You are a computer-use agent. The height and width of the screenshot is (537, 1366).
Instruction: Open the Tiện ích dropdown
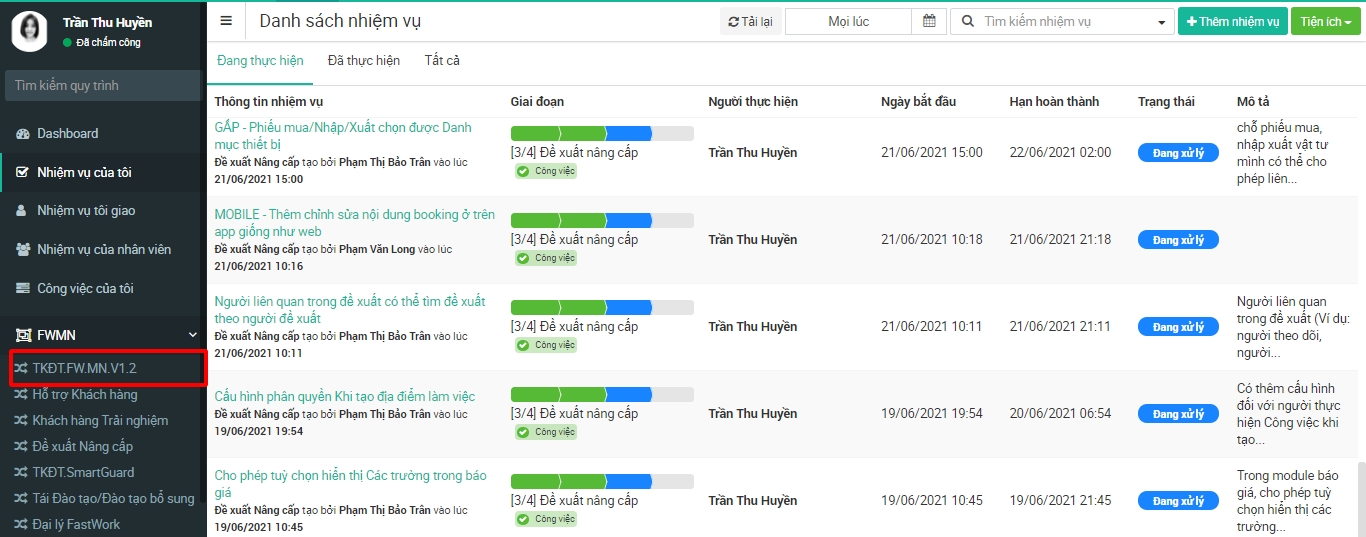(x=1326, y=21)
